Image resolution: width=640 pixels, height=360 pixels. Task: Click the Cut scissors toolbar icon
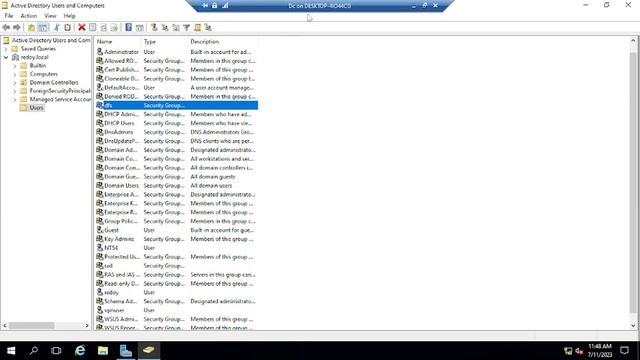(x=57, y=27)
